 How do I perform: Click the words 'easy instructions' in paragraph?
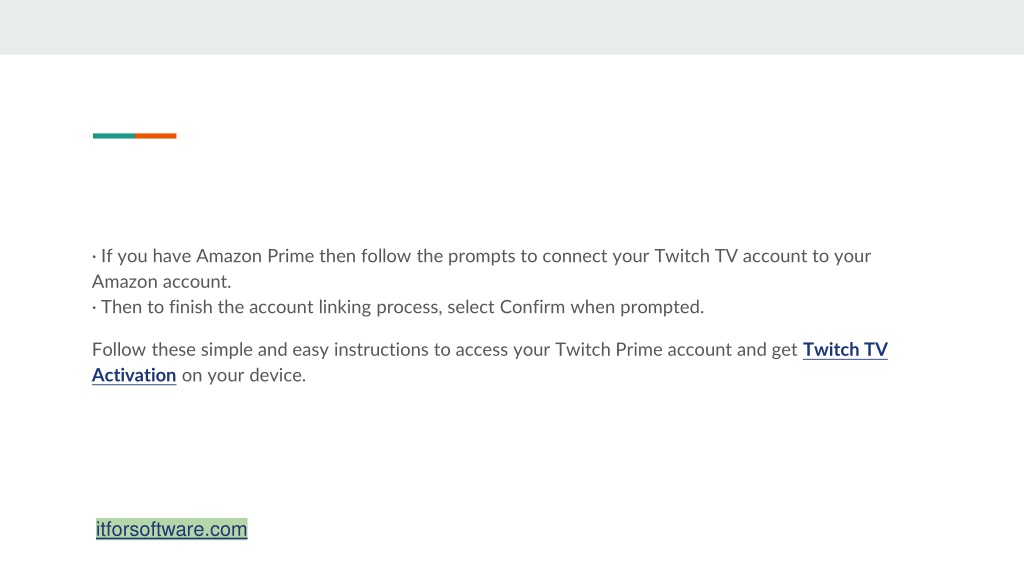click(x=360, y=350)
